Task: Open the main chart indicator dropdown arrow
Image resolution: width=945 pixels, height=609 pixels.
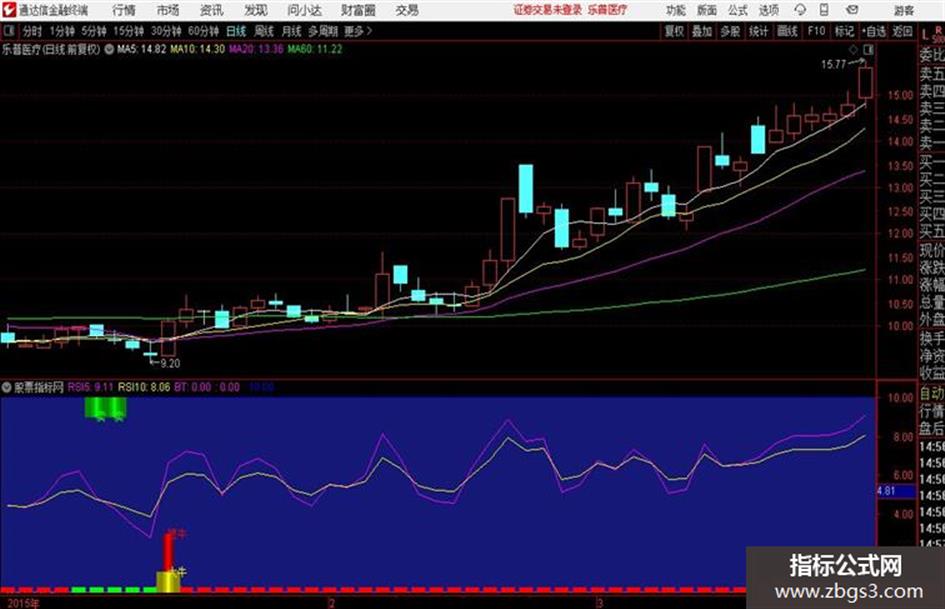Action: point(109,49)
